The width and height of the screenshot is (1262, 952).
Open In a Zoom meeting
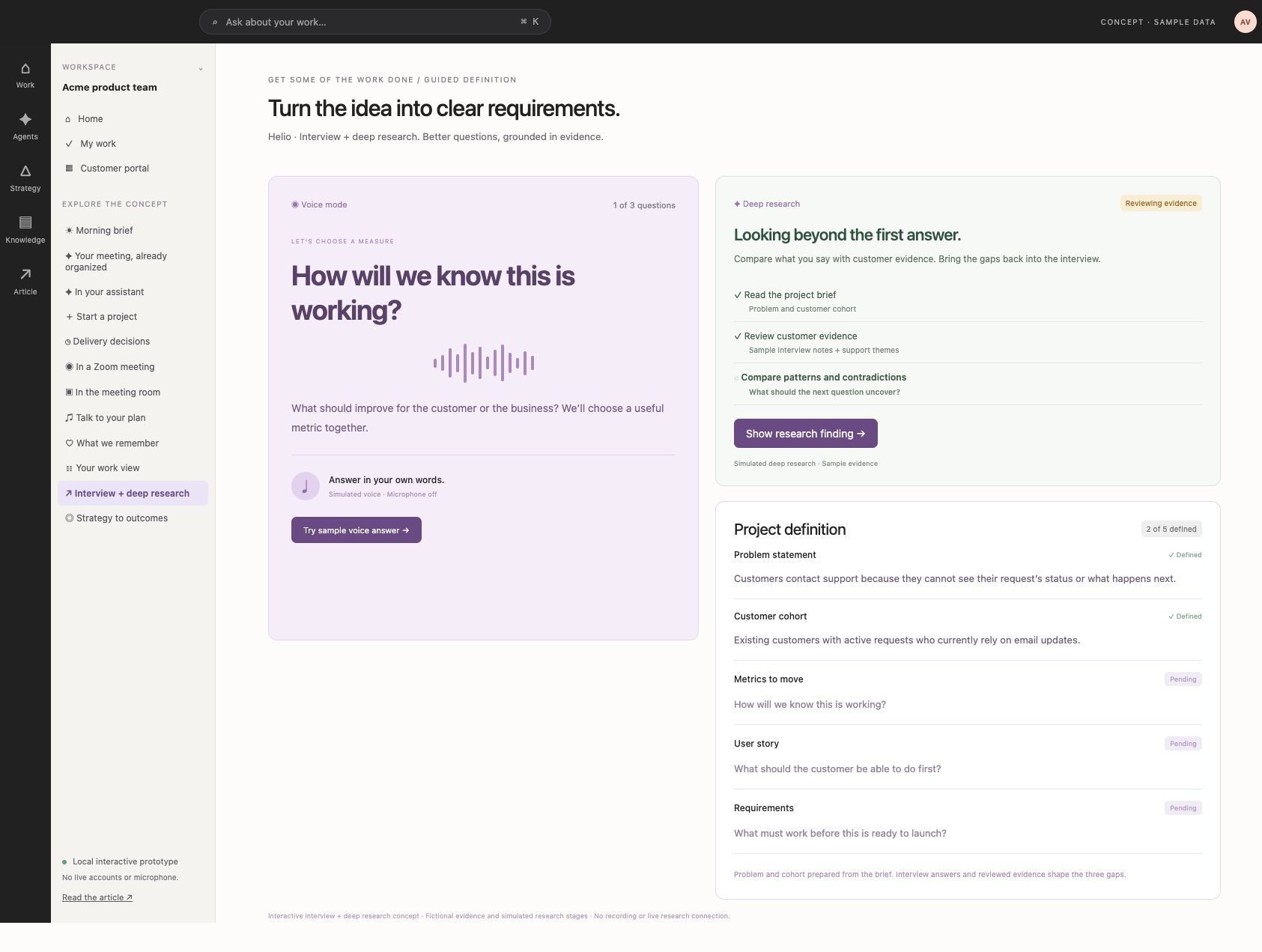pos(133,367)
